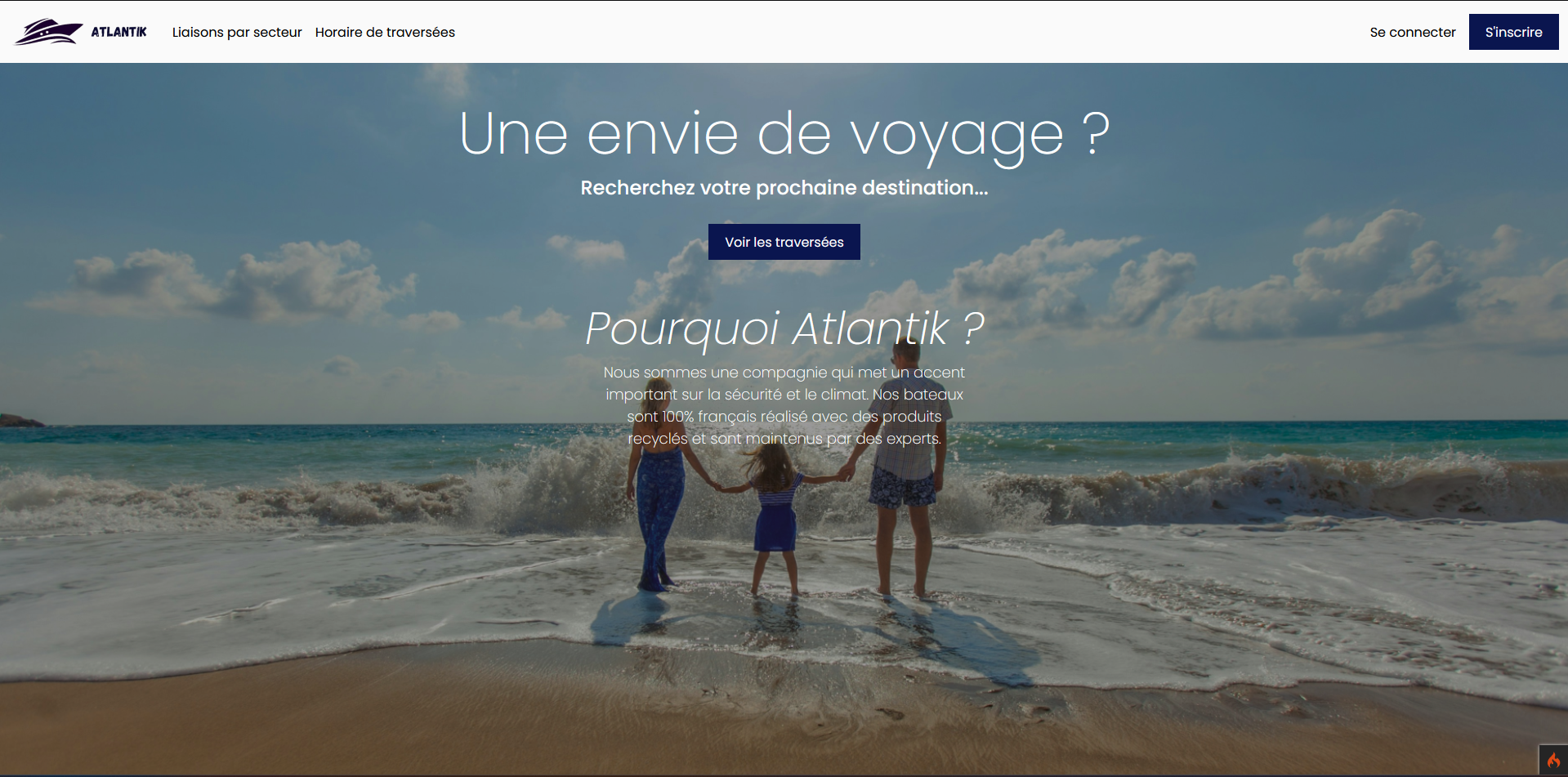Click the Voir les traversées button
This screenshot has height=777, width=1568.
point(784,242)
